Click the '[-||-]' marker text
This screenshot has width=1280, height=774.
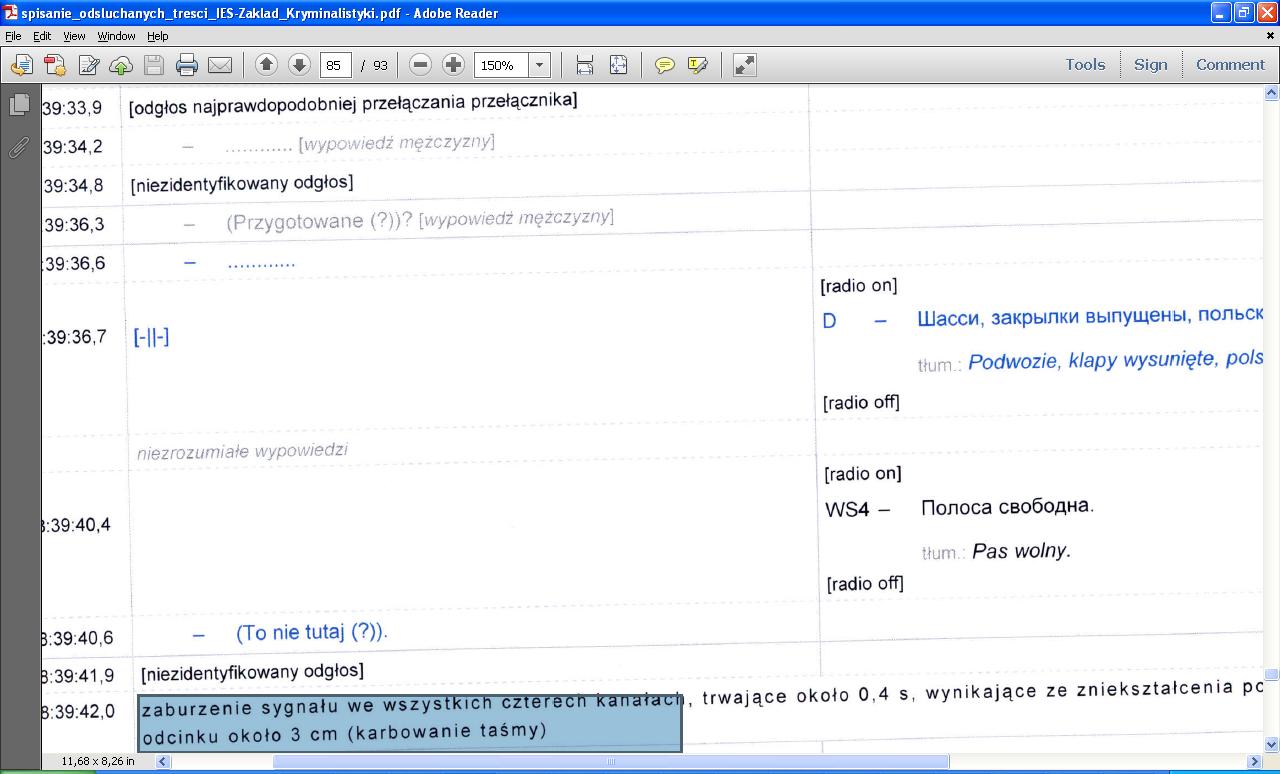point(151,337)
